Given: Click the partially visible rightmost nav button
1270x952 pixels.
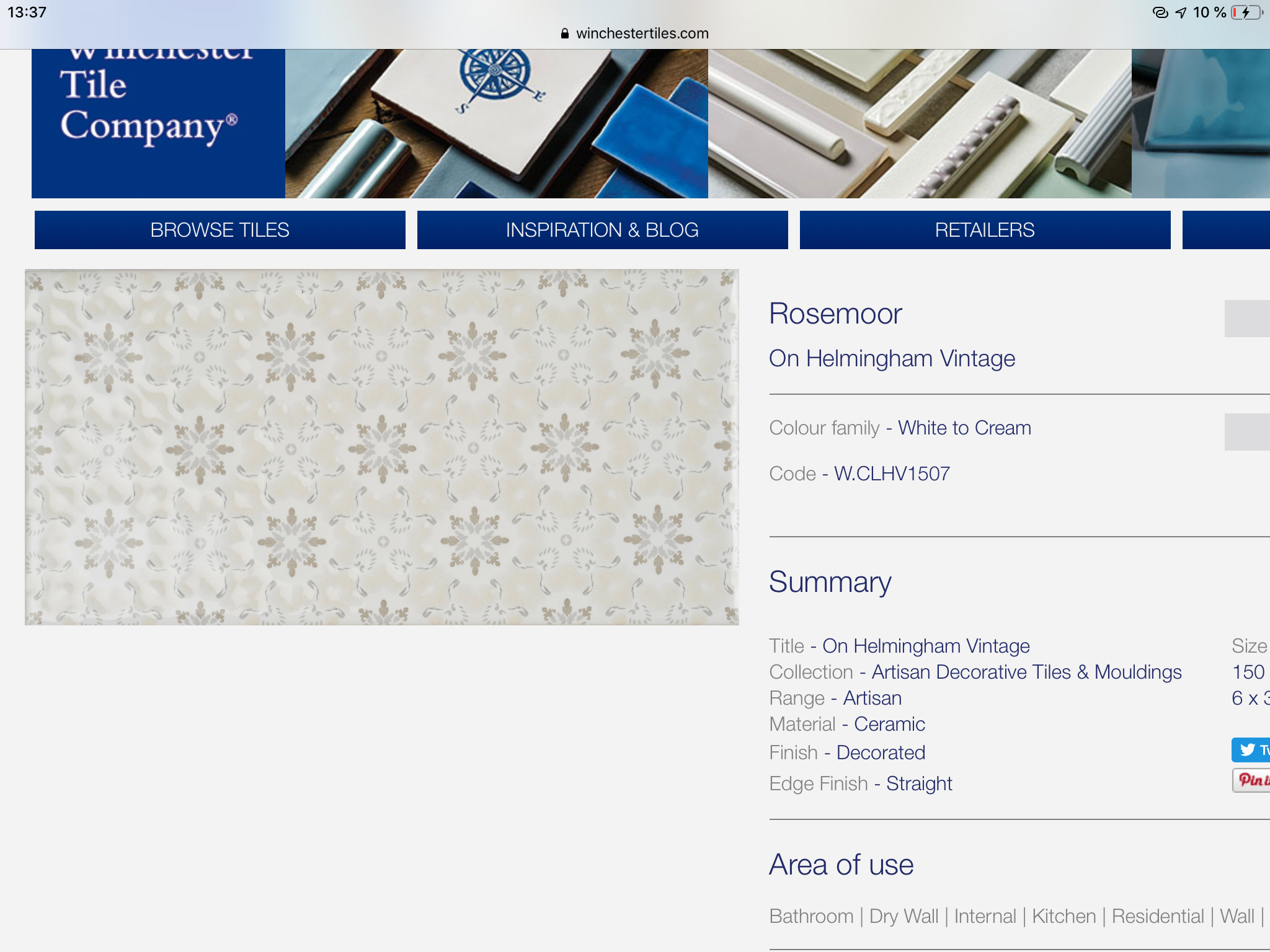Looking at the screenshot, I should coord(1227,230).
